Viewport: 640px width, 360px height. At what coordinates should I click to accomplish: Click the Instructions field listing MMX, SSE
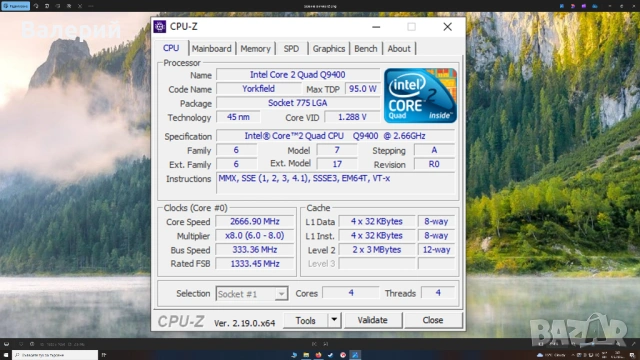tap(335, 183)
